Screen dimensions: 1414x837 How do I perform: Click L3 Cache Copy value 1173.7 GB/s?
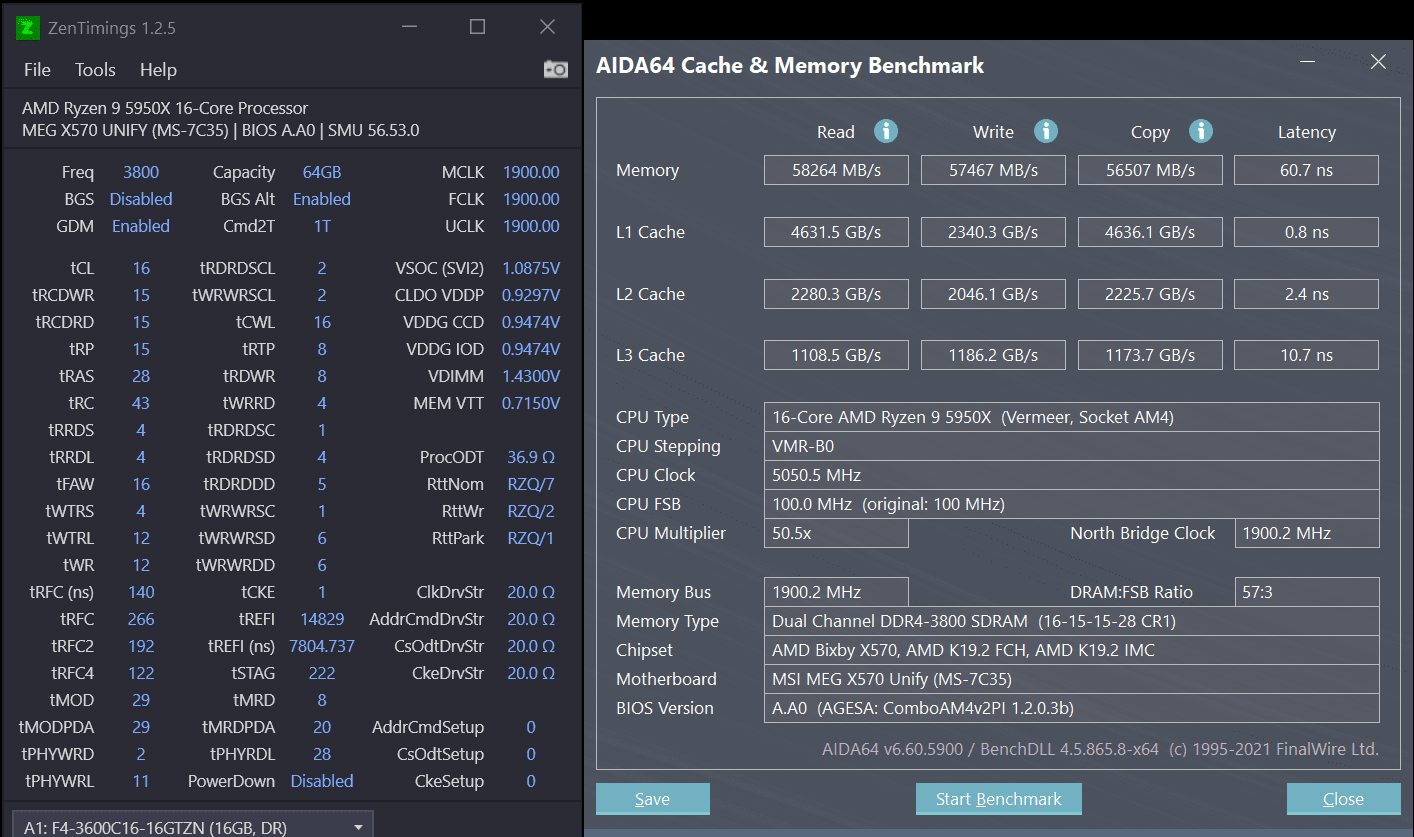click(1150, 355)
